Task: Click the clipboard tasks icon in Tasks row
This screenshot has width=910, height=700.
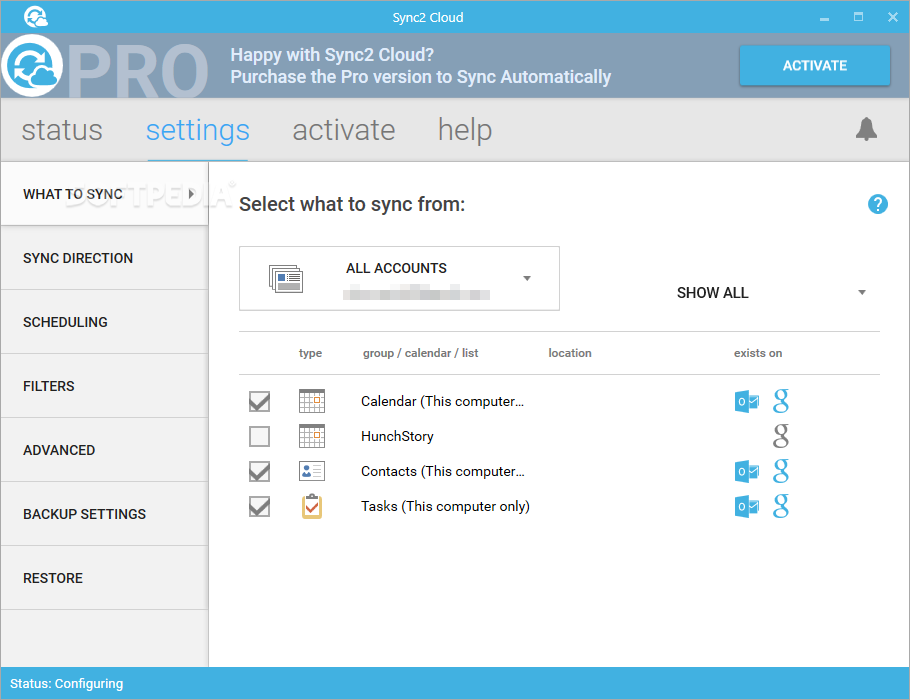Action: pyautogui.click(x=312, y=506)
